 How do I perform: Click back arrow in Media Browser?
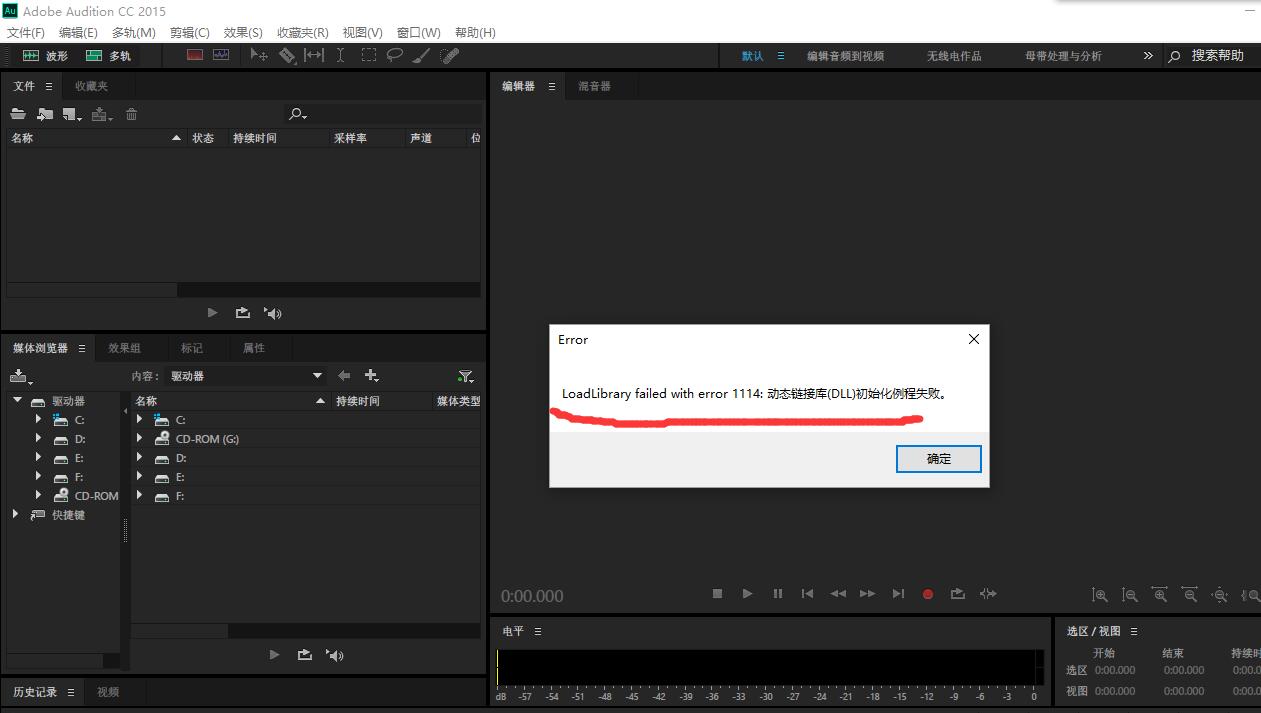tap(344, 376)
